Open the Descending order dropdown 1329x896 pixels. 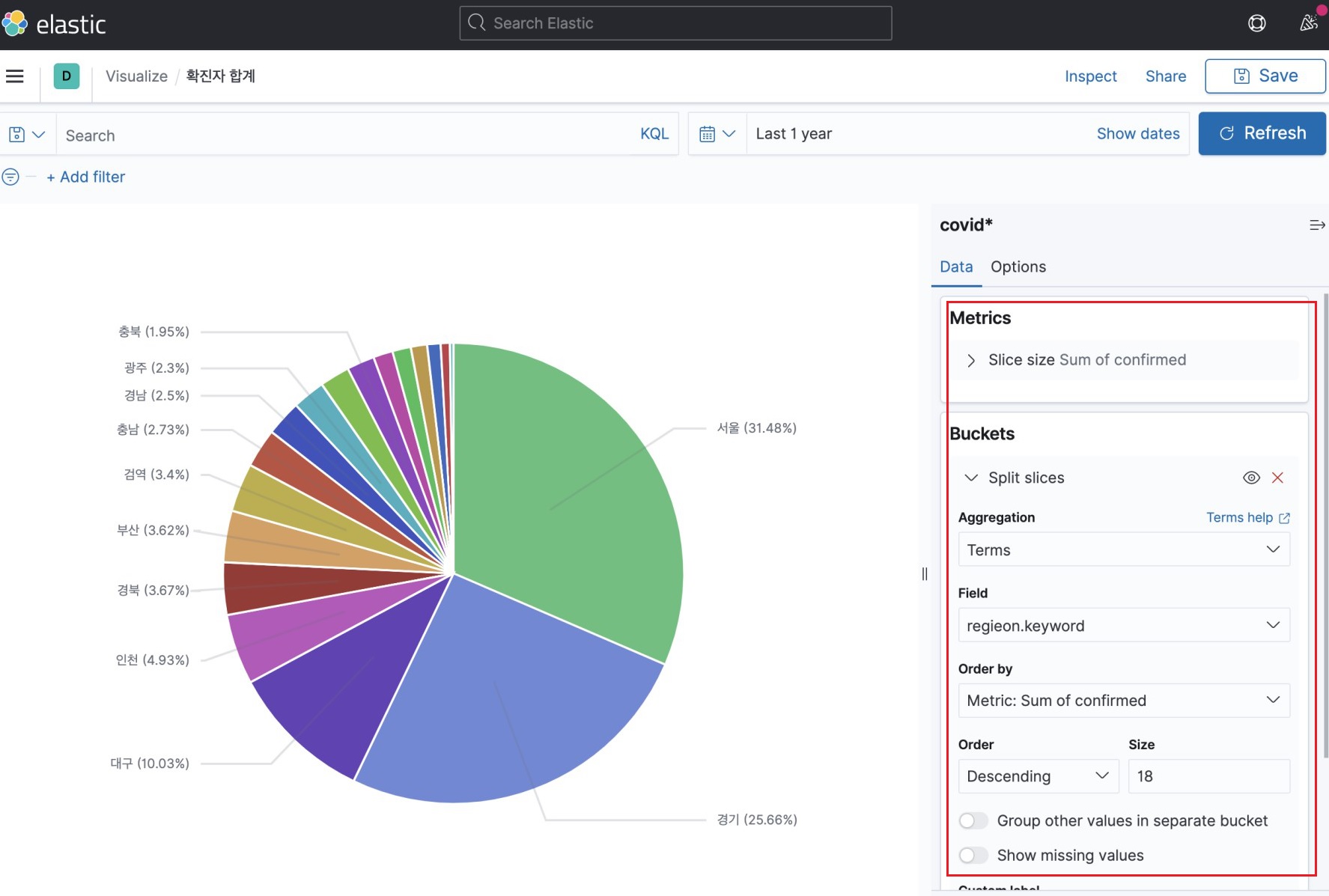[x=1038, y=776]
